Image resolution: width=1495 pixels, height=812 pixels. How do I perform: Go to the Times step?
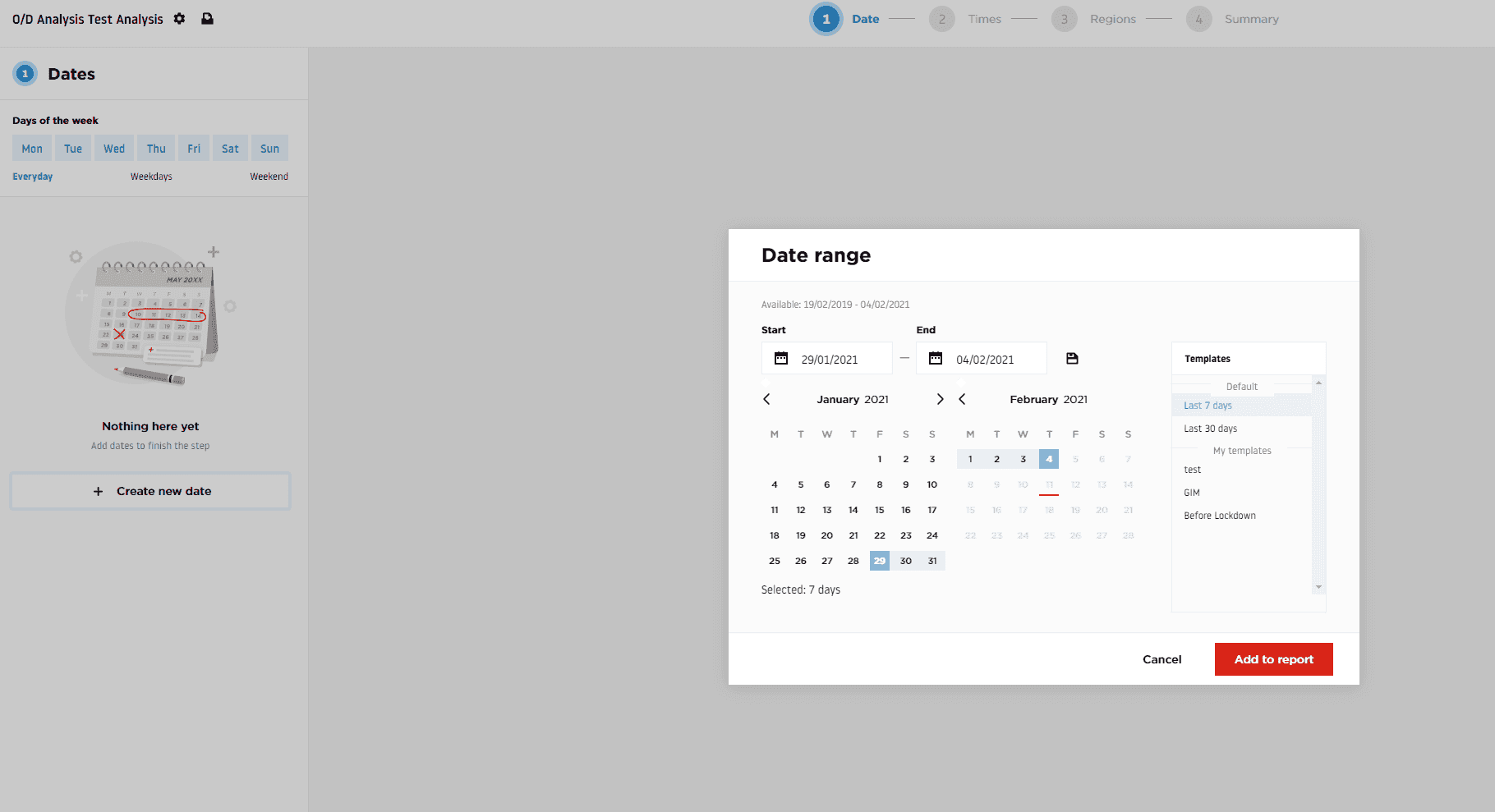(x=983, y=19)
